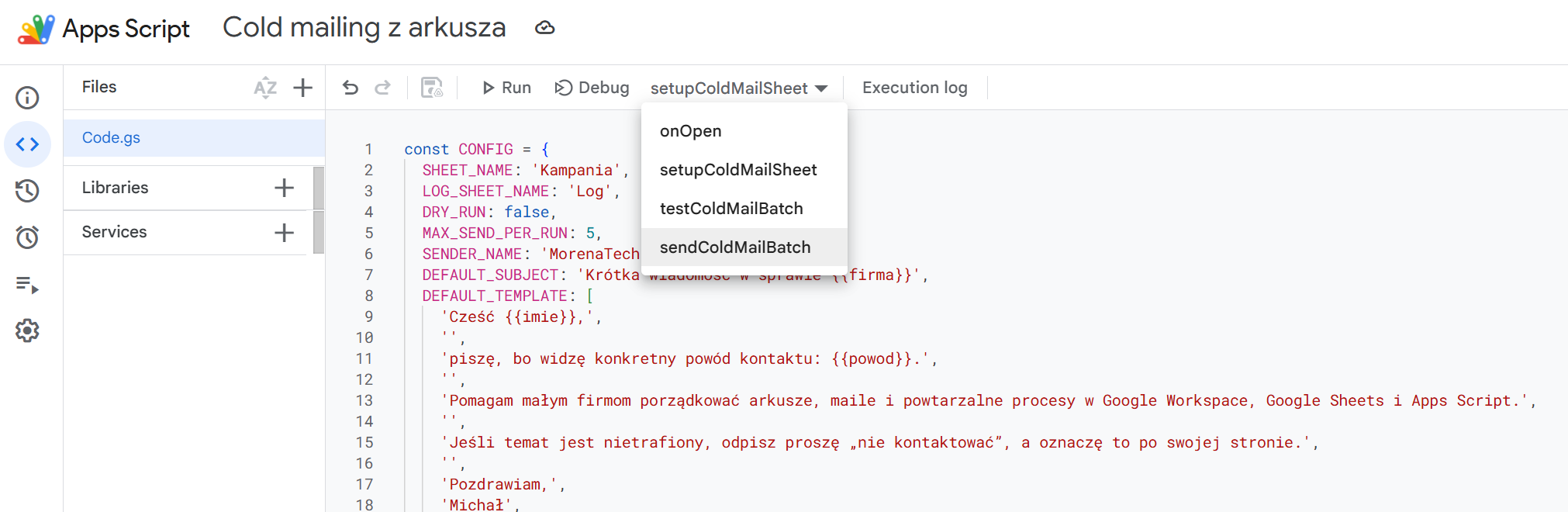This screenshot has height=512, width=1568.
Task: Open the Execution log
Action: tap(914, 88)
